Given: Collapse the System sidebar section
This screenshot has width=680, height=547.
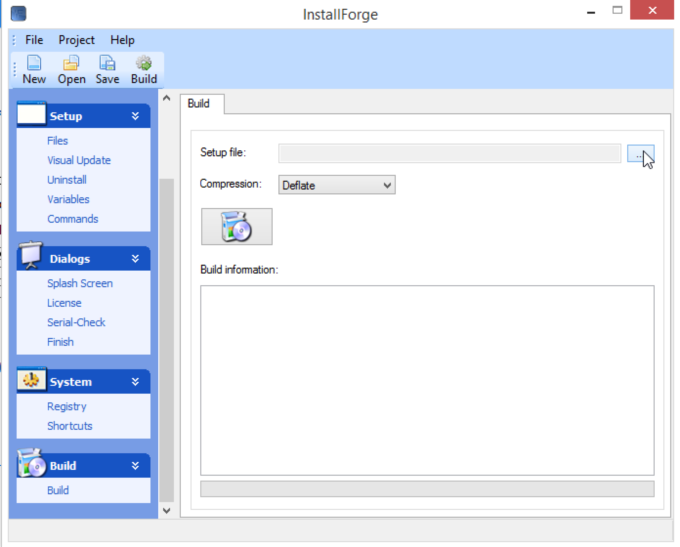Looking at the screenshot, I should pos(135,382).
